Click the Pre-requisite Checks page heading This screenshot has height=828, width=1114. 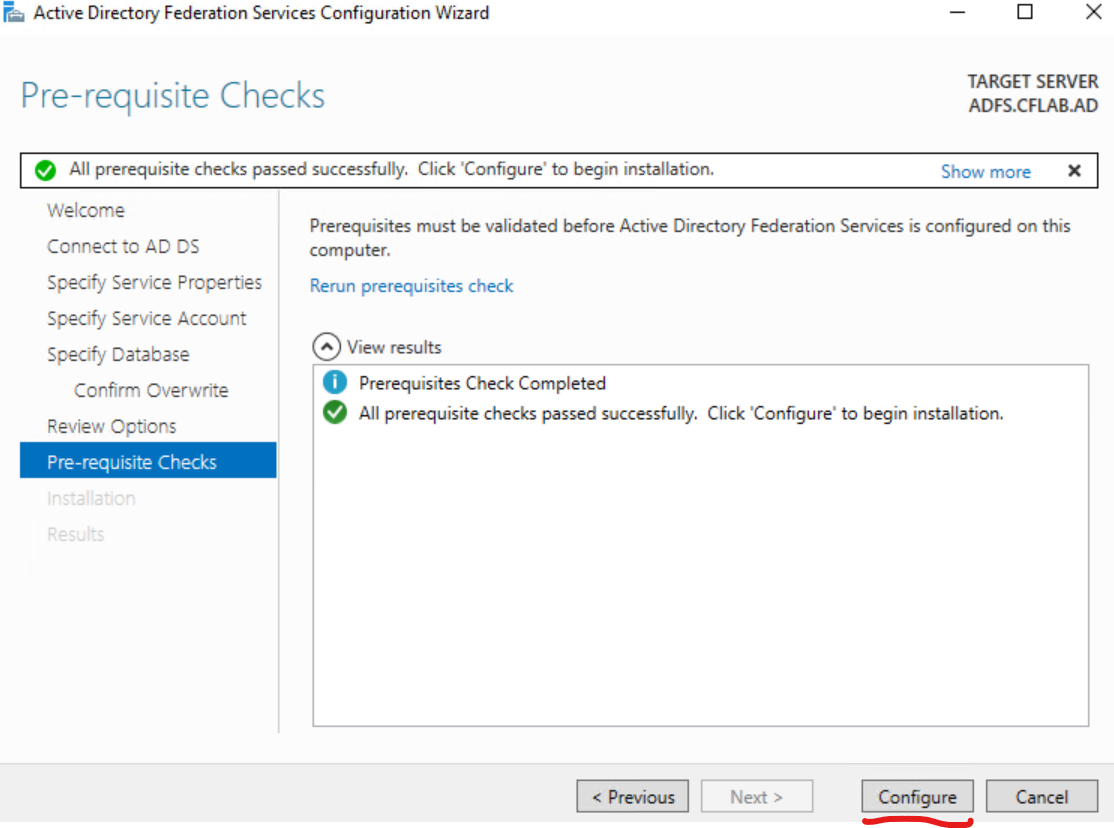(x=173, y=96)
